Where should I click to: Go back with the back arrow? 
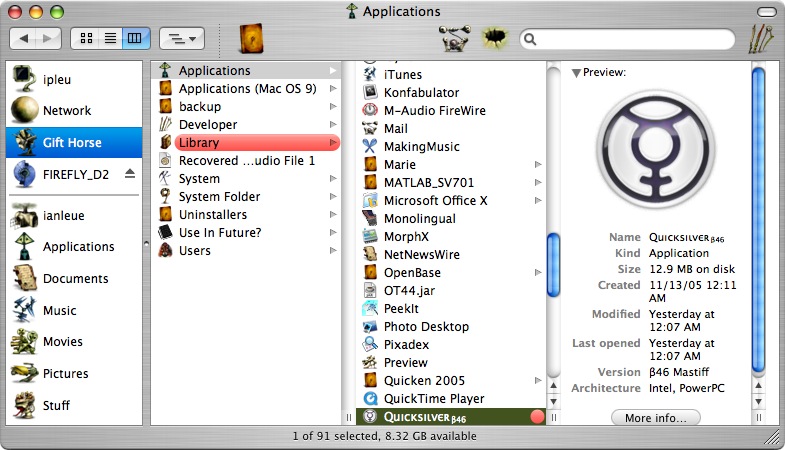pyautogui.click(x=23, y=39)
